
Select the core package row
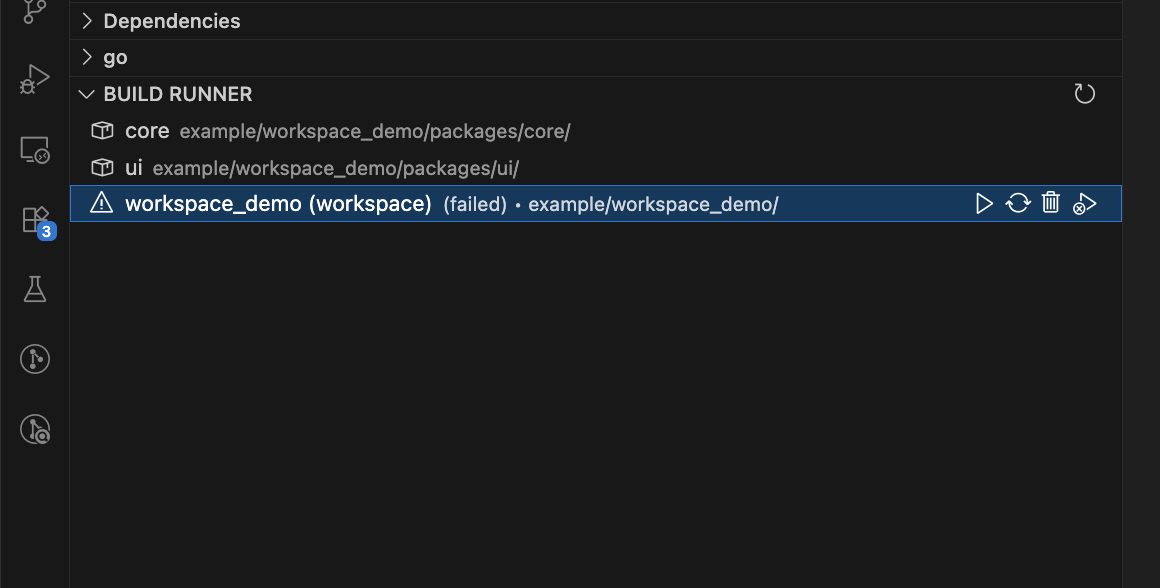point(596,131)
